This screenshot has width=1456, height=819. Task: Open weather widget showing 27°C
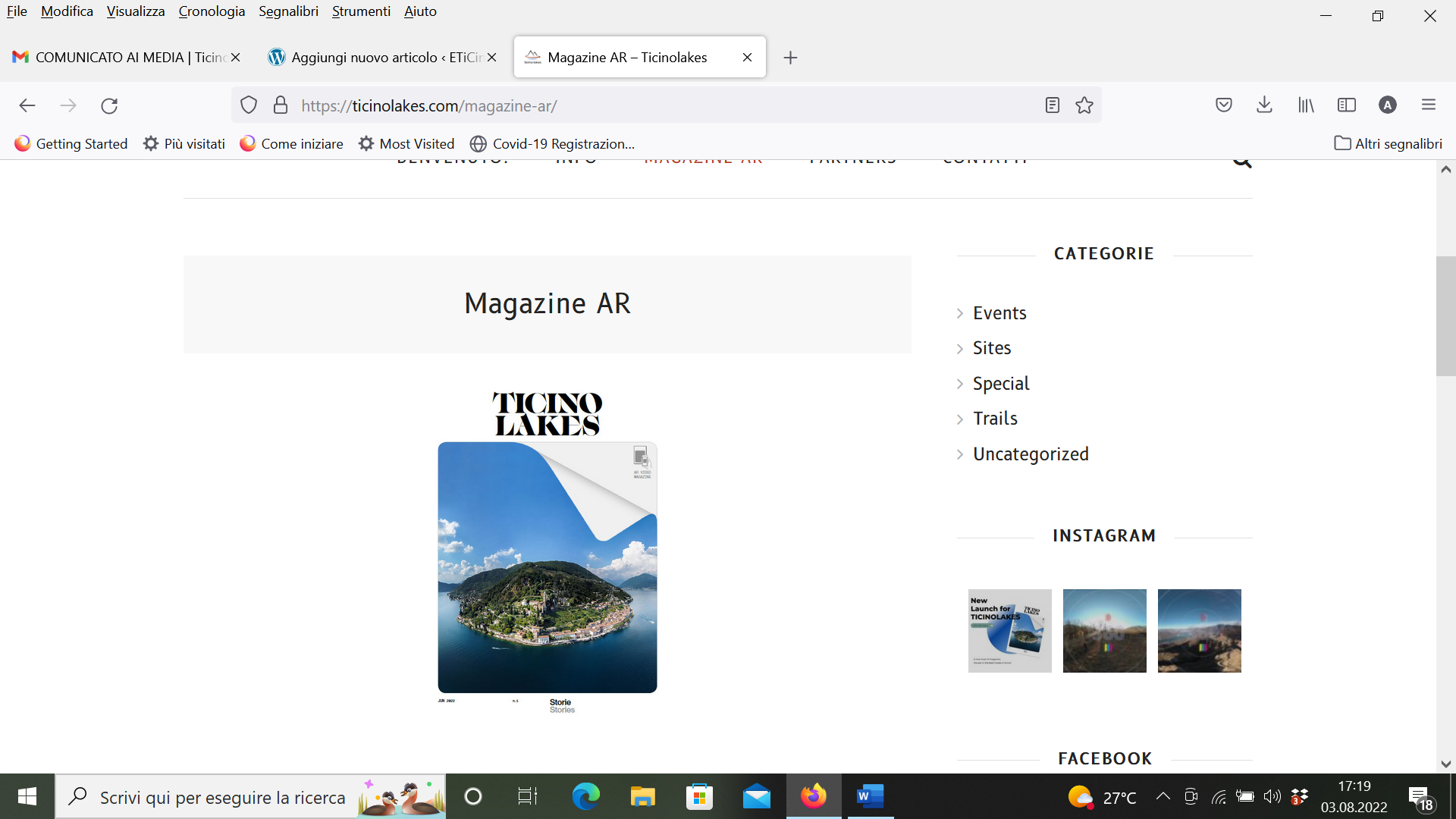point(1102,797)
